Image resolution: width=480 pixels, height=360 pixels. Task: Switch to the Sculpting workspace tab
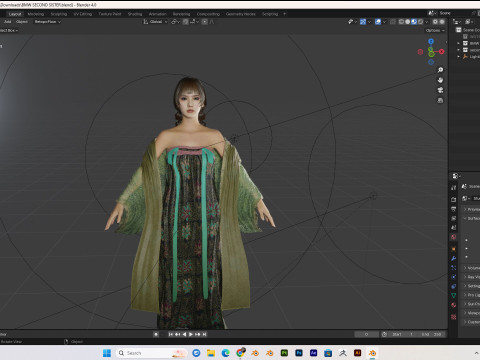pyautogui.click(x=59, y=14)
